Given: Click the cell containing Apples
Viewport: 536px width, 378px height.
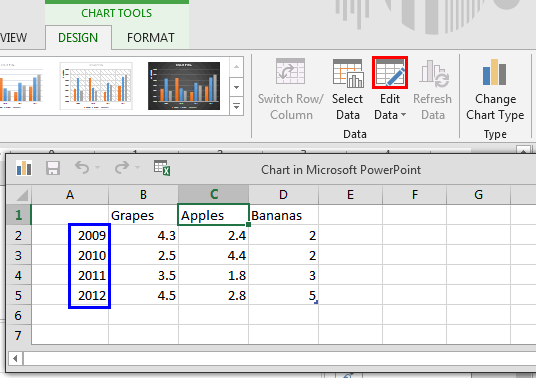Looking at the screenshot, I should click(214, 215).
